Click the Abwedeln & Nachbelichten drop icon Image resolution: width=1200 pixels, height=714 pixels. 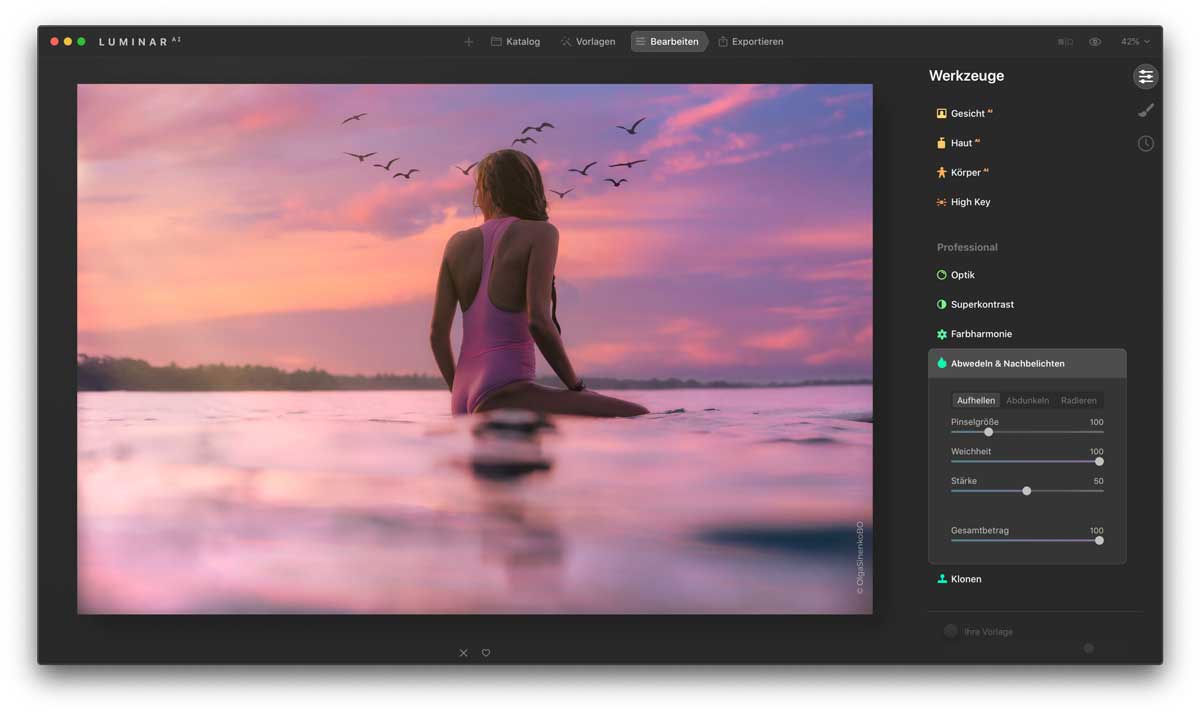941,363
